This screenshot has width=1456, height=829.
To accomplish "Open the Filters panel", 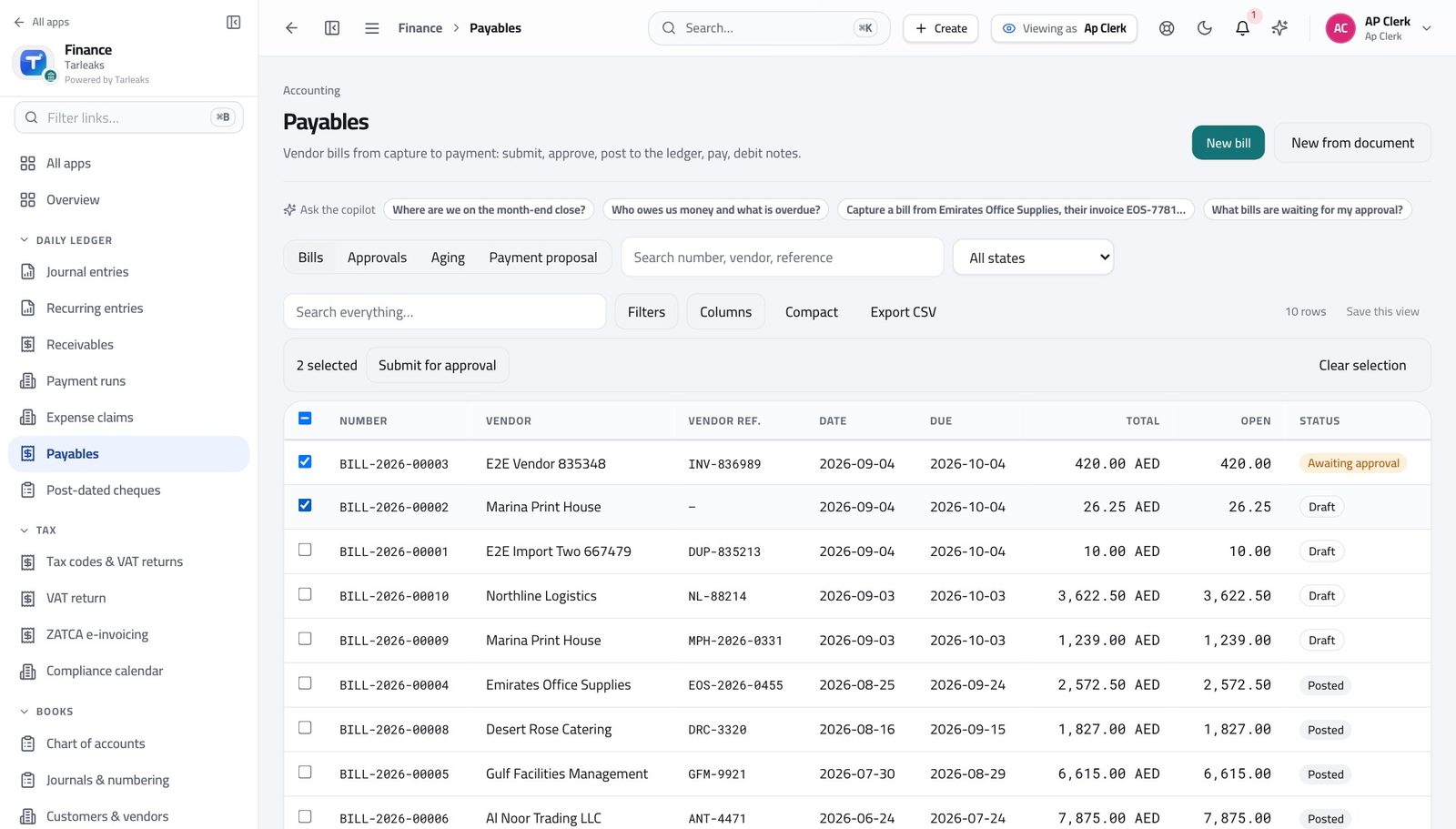I will [646, 312].
